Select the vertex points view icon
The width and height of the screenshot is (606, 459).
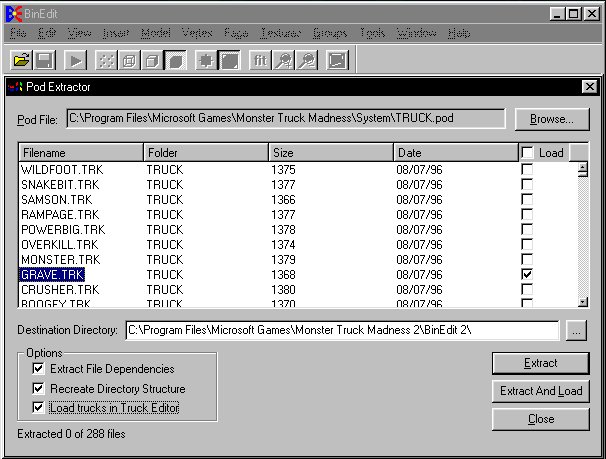tap(106, 60)
